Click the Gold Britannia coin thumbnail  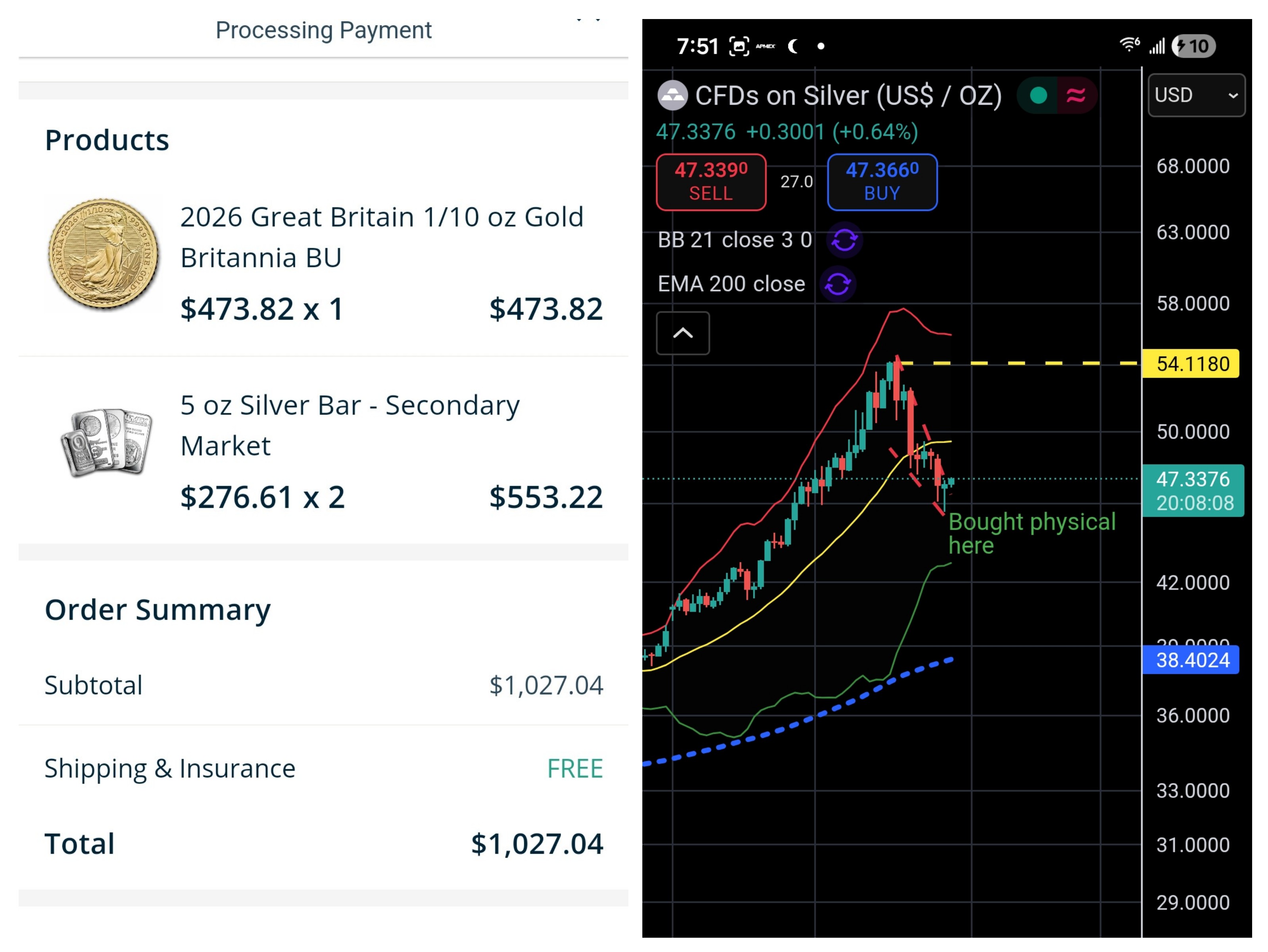(x=104, y=254)
